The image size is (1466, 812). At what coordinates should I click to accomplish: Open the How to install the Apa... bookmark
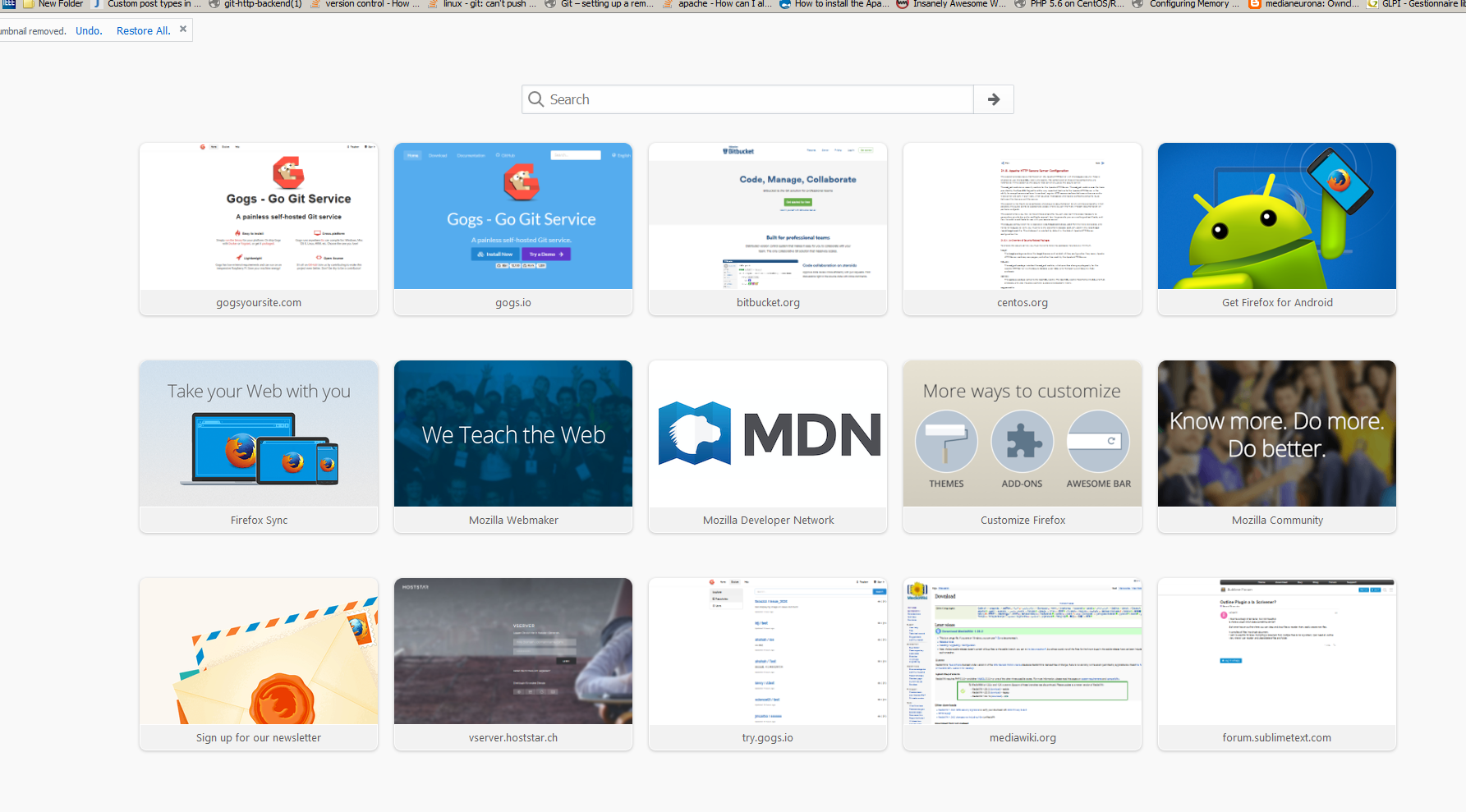tap(834, 4)
